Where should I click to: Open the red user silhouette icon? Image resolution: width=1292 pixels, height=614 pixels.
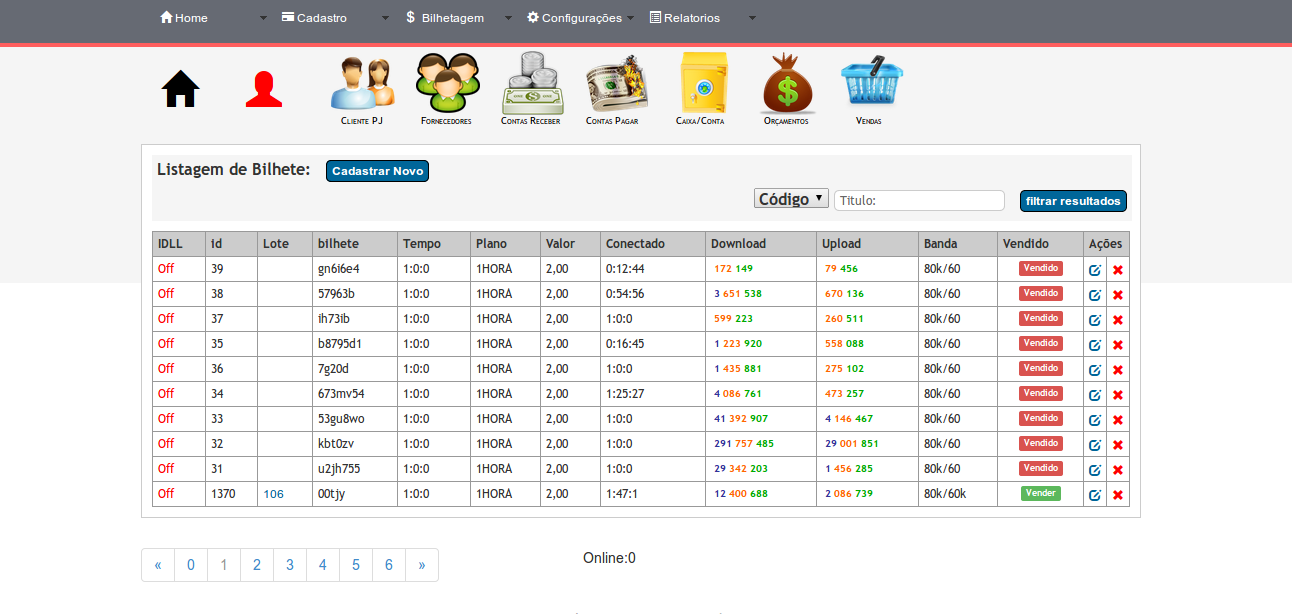pyautogui.click(x=264, y=89)
